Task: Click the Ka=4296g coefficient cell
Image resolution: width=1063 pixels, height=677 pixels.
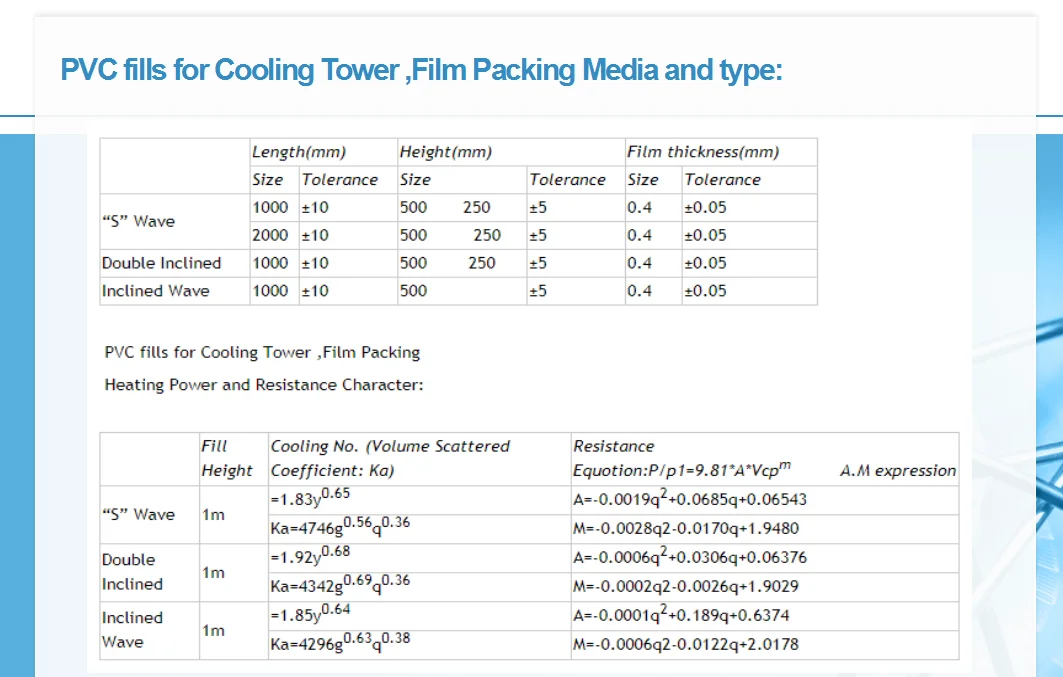Action: pos(340,643)
